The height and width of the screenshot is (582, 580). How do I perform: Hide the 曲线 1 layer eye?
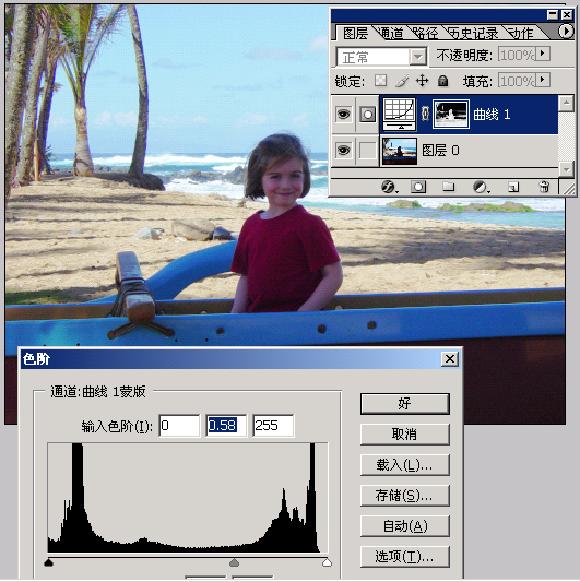click(x=343, y=114)
